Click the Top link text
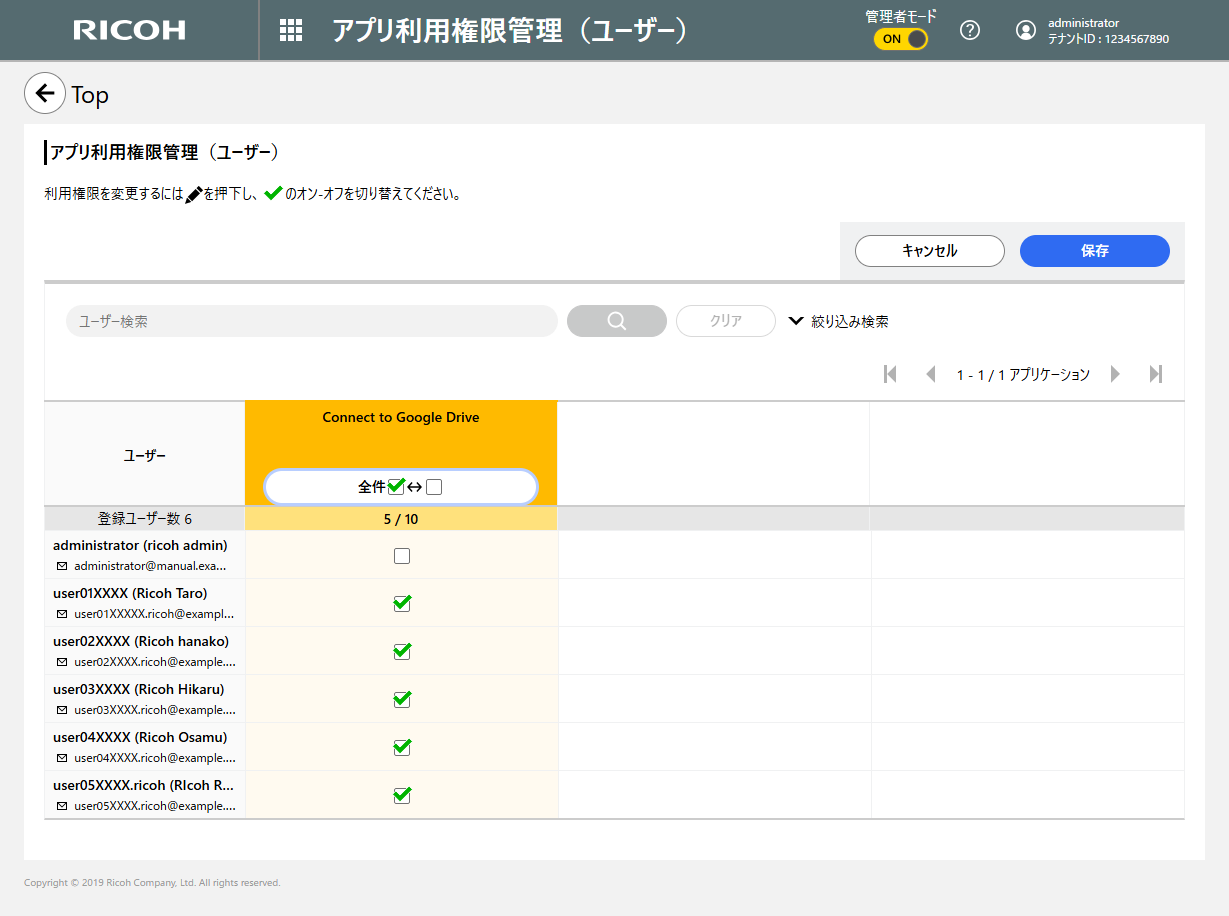Image resolution: width=1229 pixels, height=916 pixels. point(90,95)
